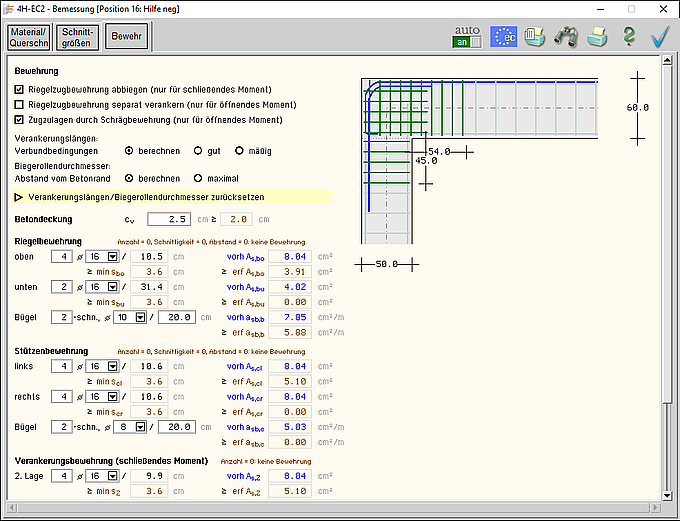Open the Schnittgrößen tab

tap(80, 37)
